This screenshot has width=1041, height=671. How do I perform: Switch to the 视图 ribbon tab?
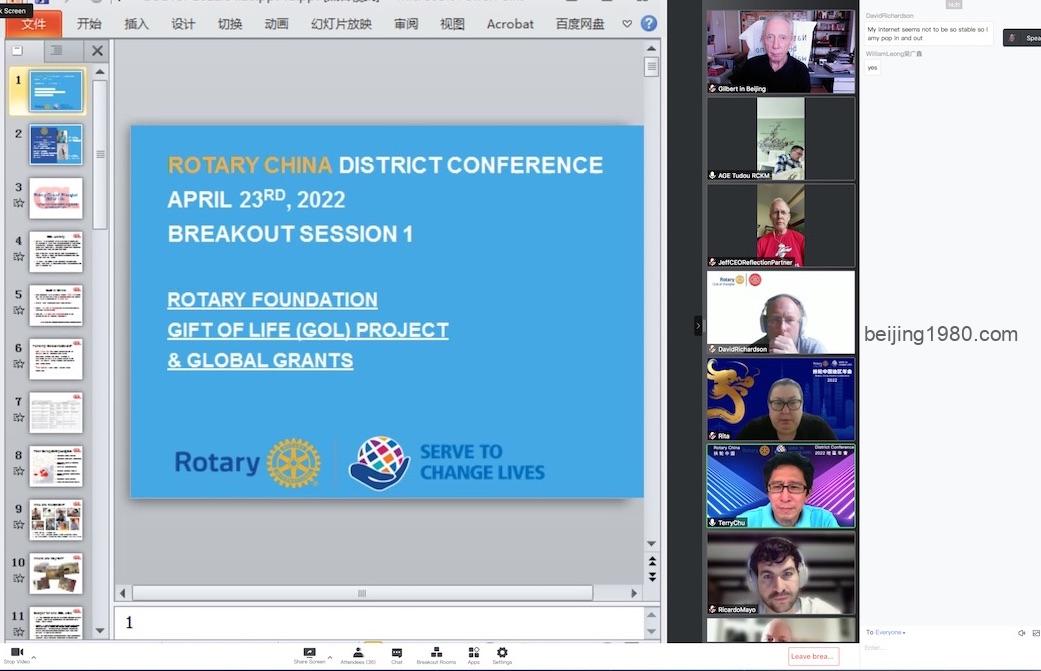point(452,25)
